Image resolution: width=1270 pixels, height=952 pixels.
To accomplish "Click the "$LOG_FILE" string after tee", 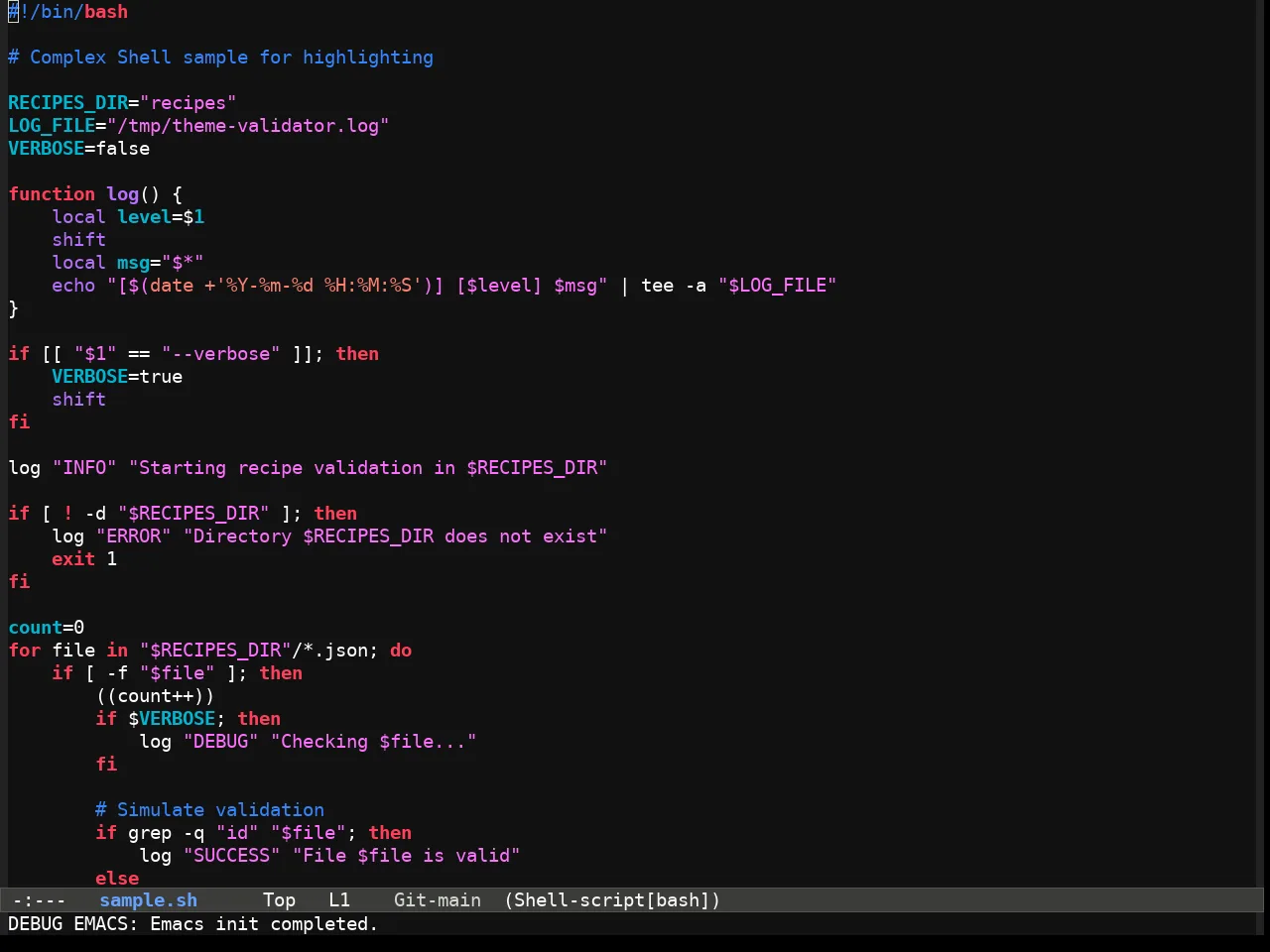I will point(778,286).
